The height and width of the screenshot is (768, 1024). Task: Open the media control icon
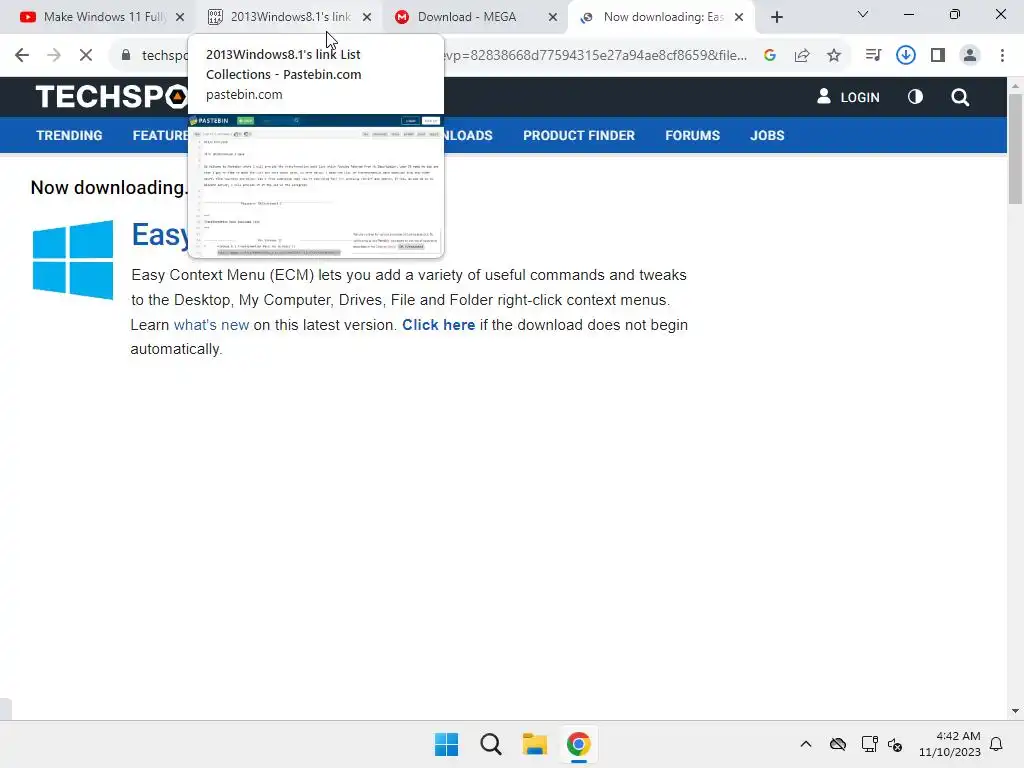873,56
